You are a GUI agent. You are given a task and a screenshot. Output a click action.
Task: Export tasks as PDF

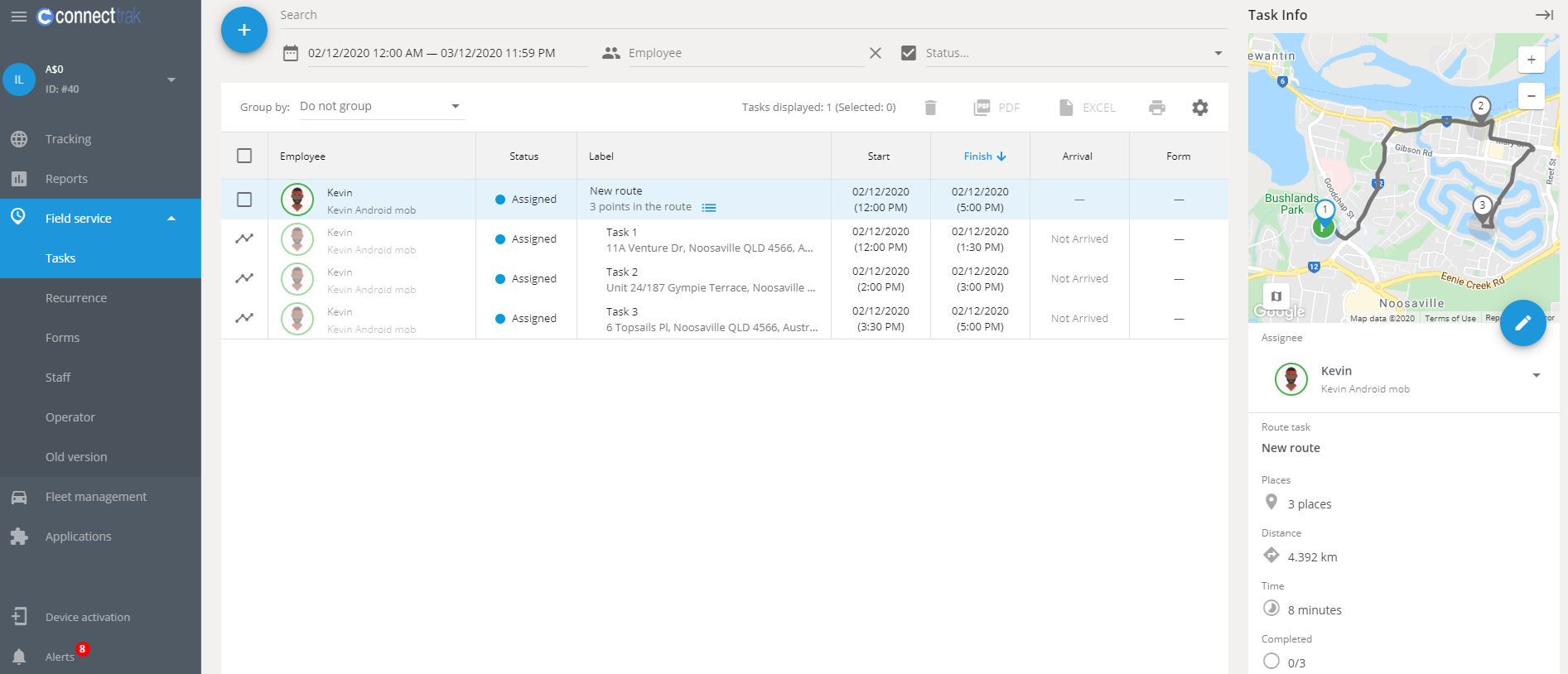coord(996,108)
